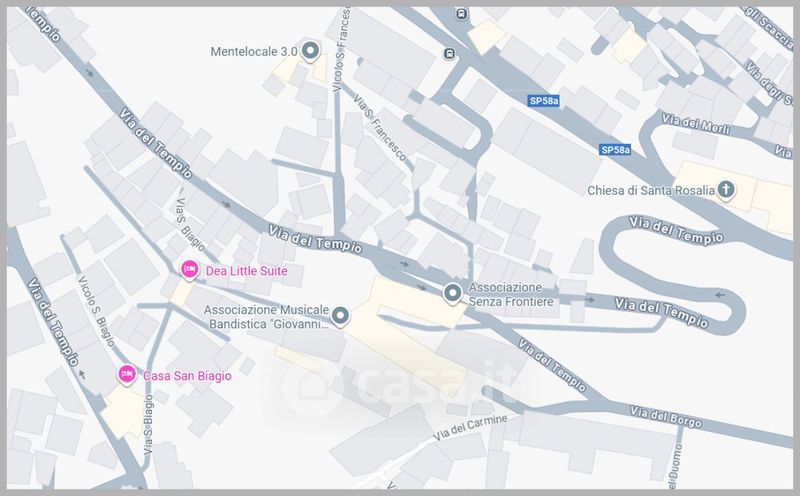
Task: Select the Associazione Musicale Bandistica pin
Action: 340,315
